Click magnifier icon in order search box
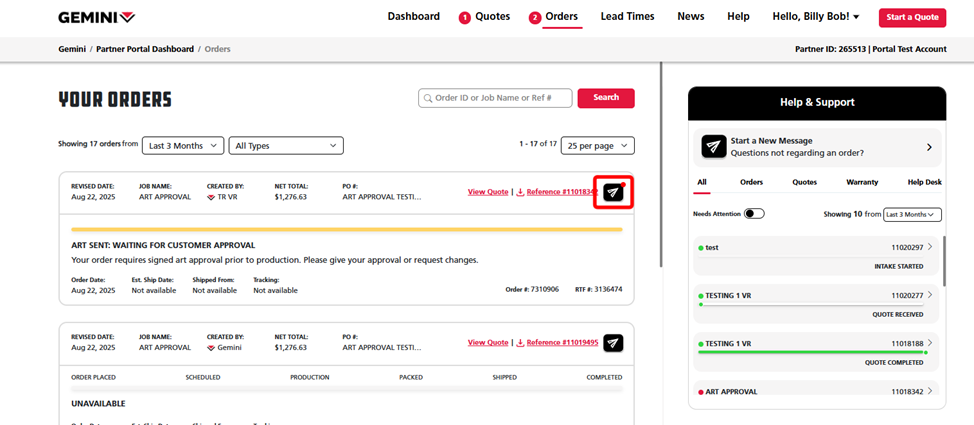The width and height of the screenshot is (974, 425). point(428,98)
